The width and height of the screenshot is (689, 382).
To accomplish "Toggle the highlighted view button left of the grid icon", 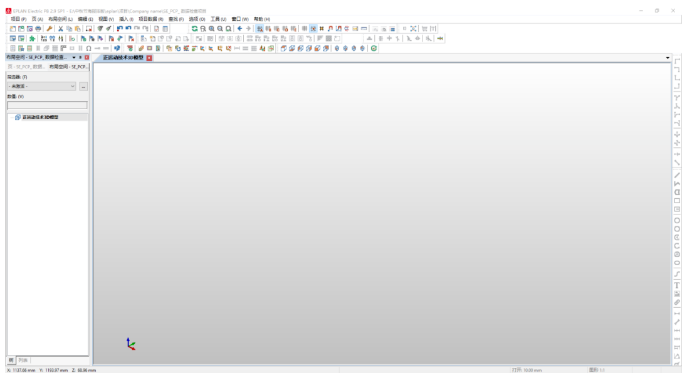I will (x=313, y=29).
